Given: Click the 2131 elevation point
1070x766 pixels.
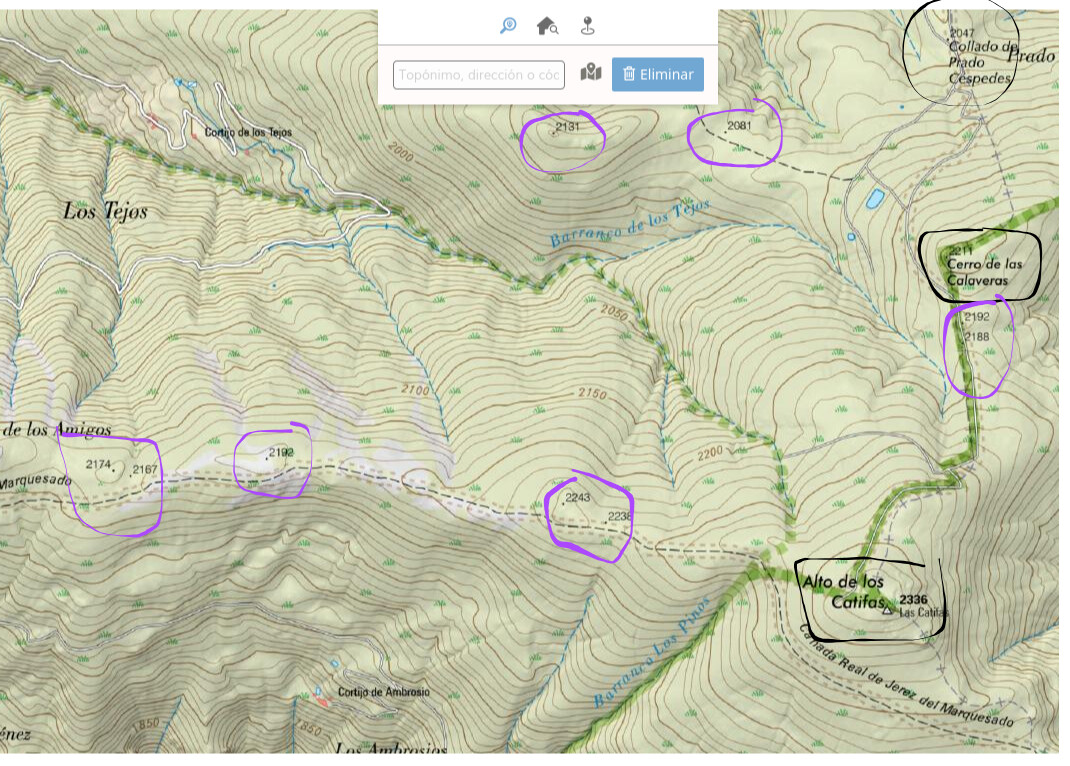Looking at the screenshot, I should (x=567, y=127).
